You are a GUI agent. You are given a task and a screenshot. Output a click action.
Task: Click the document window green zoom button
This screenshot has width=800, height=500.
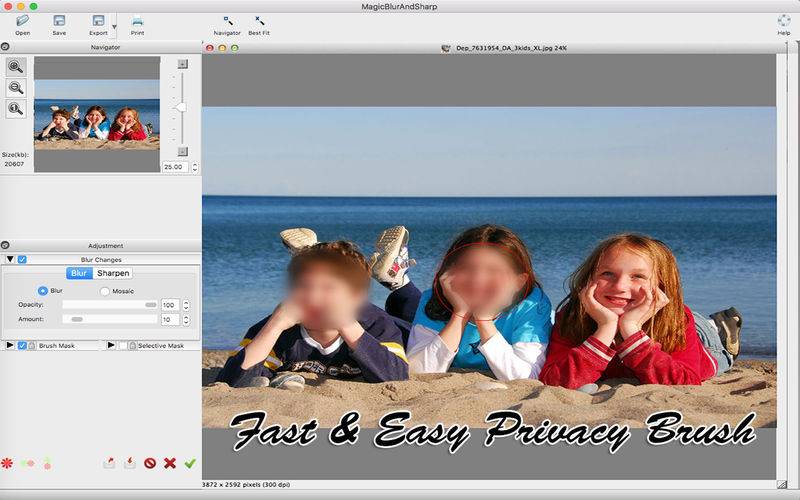(235, 48)
